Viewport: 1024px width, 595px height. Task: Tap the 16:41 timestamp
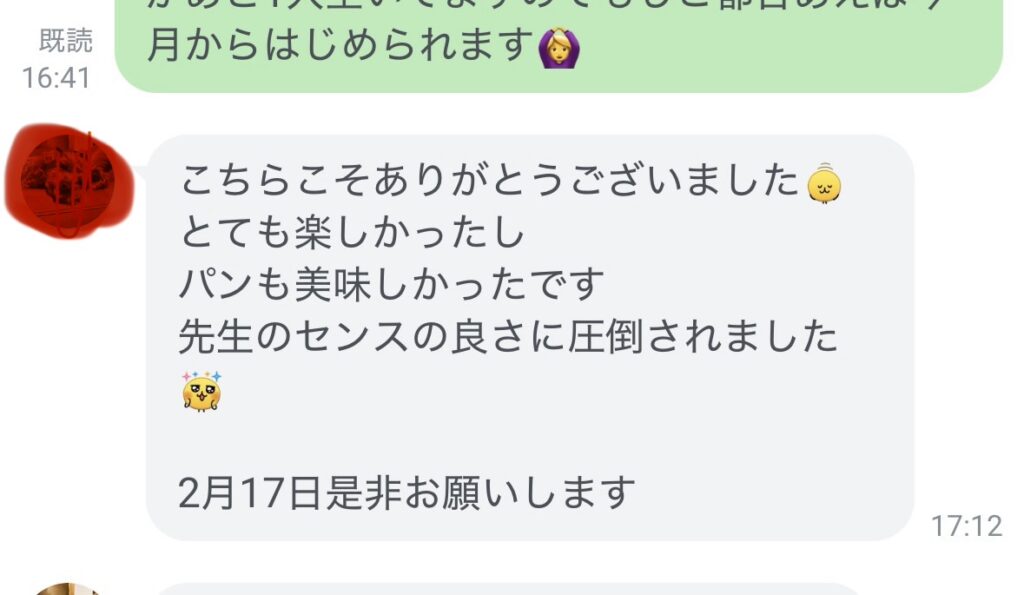pyautogui.click(x=56, y=78)
